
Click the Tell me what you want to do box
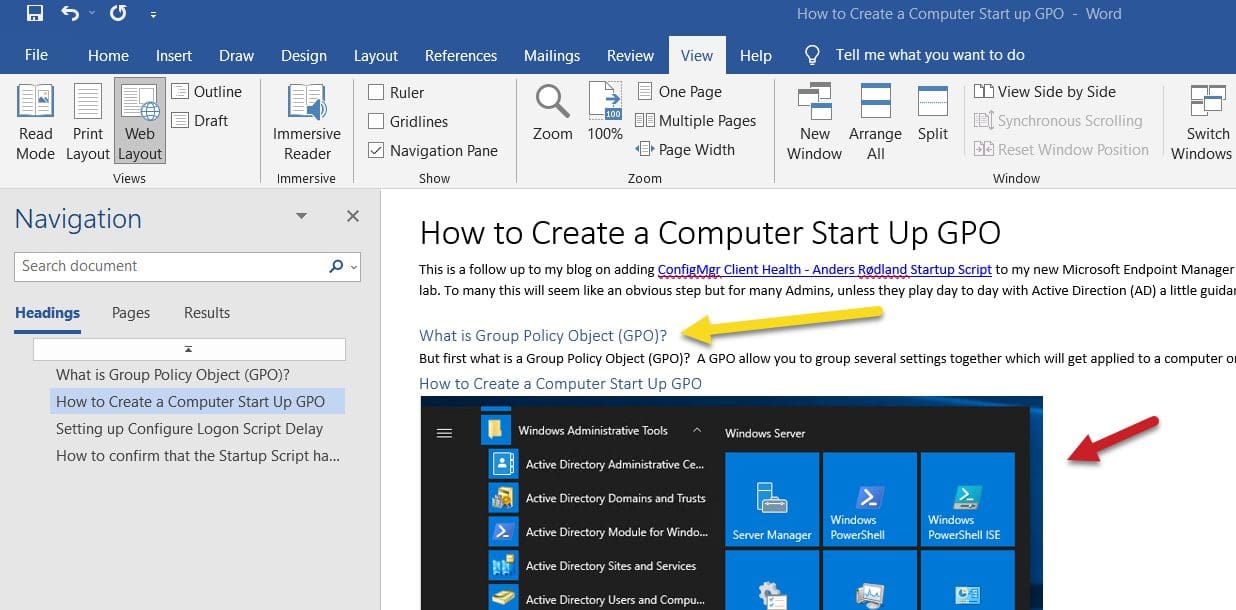[x=914, y=55]
